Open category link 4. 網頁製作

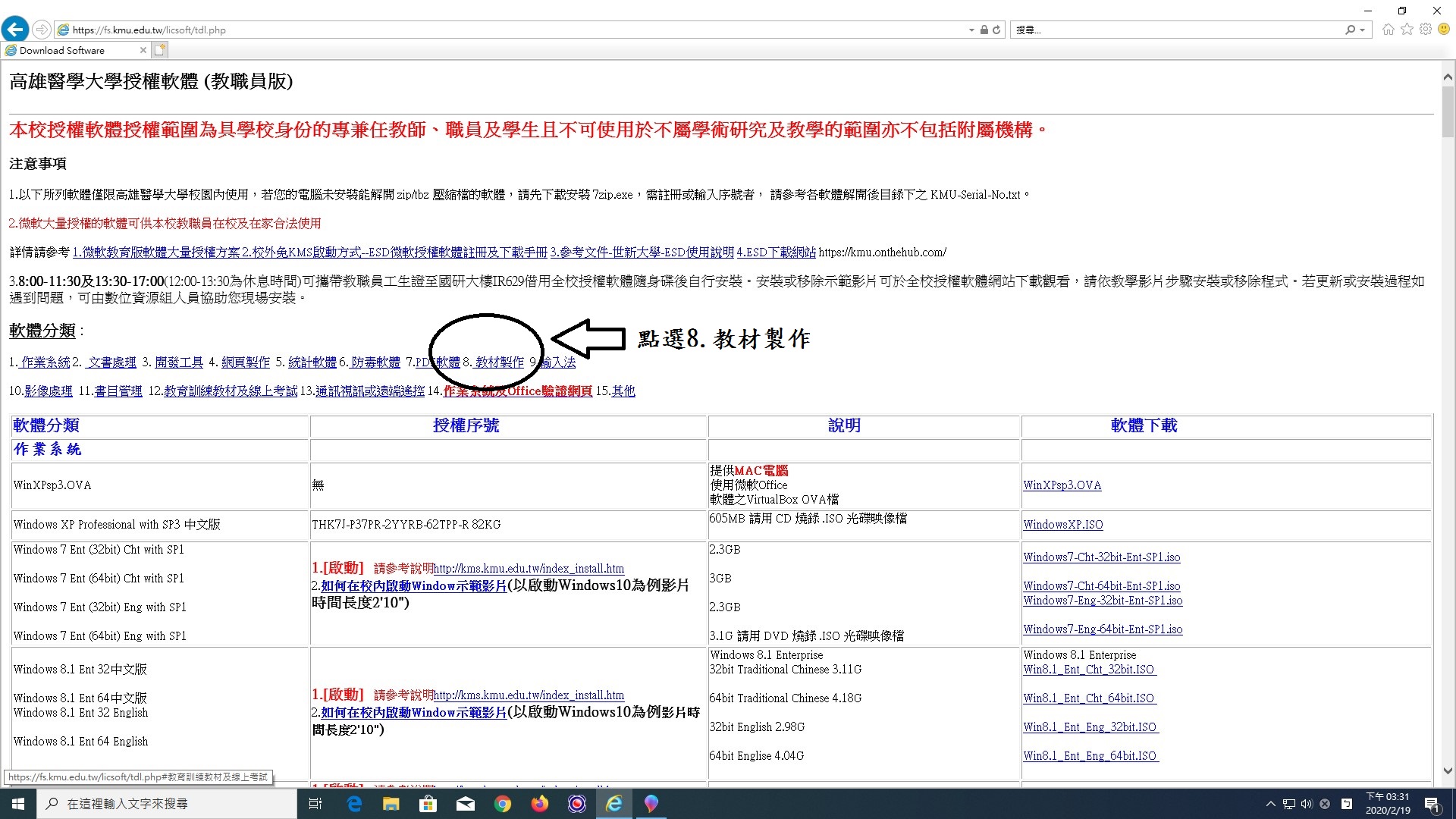246,362
